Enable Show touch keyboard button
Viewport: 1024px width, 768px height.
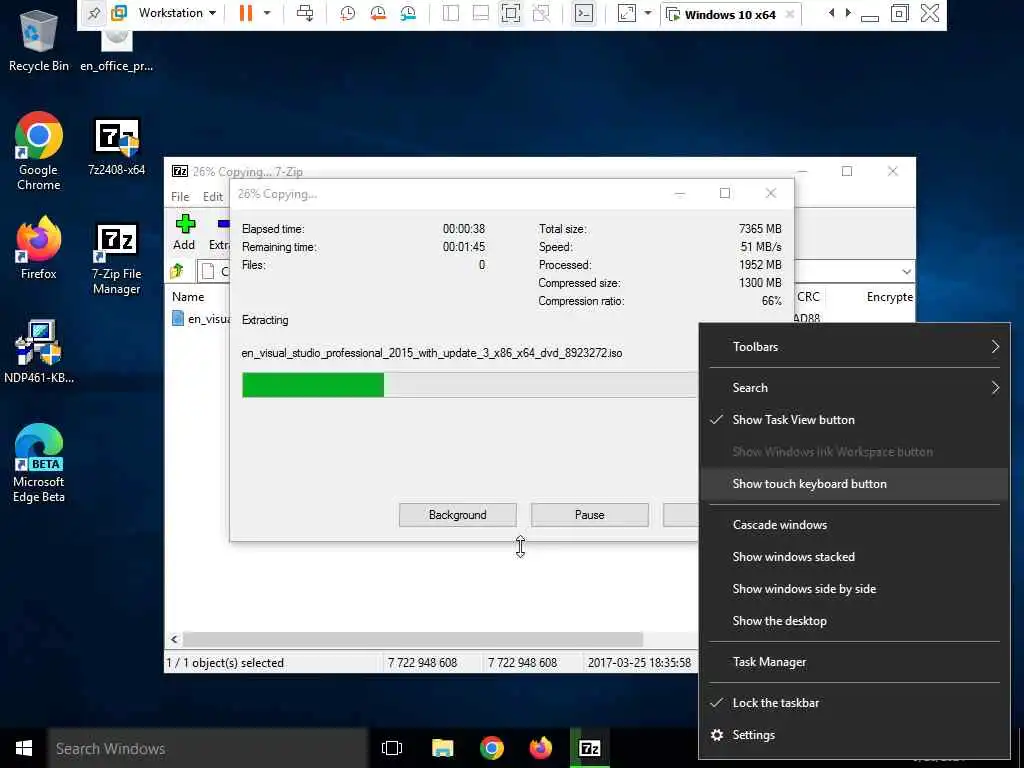pos(854,484)
